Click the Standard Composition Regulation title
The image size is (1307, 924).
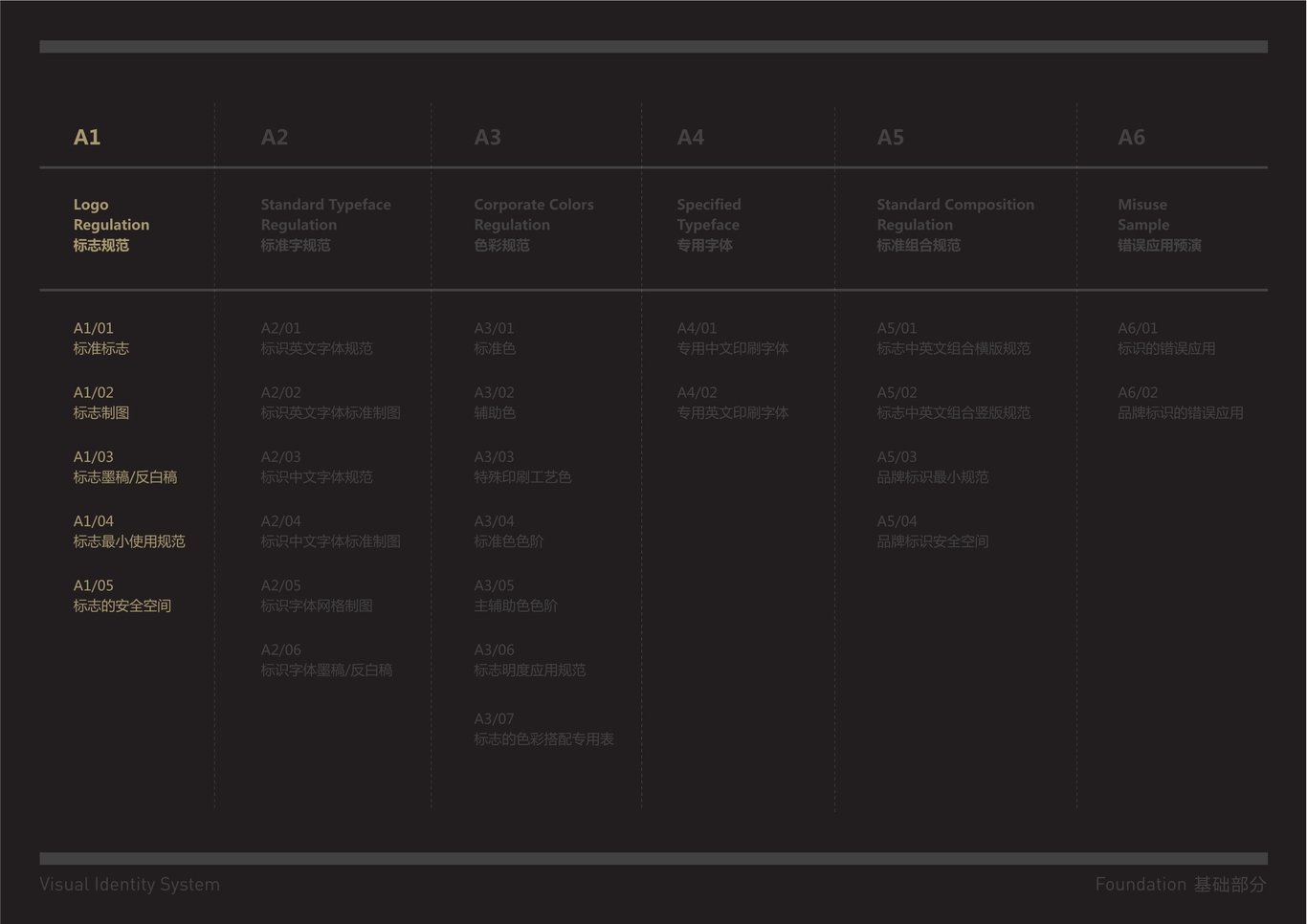point(956,225)
